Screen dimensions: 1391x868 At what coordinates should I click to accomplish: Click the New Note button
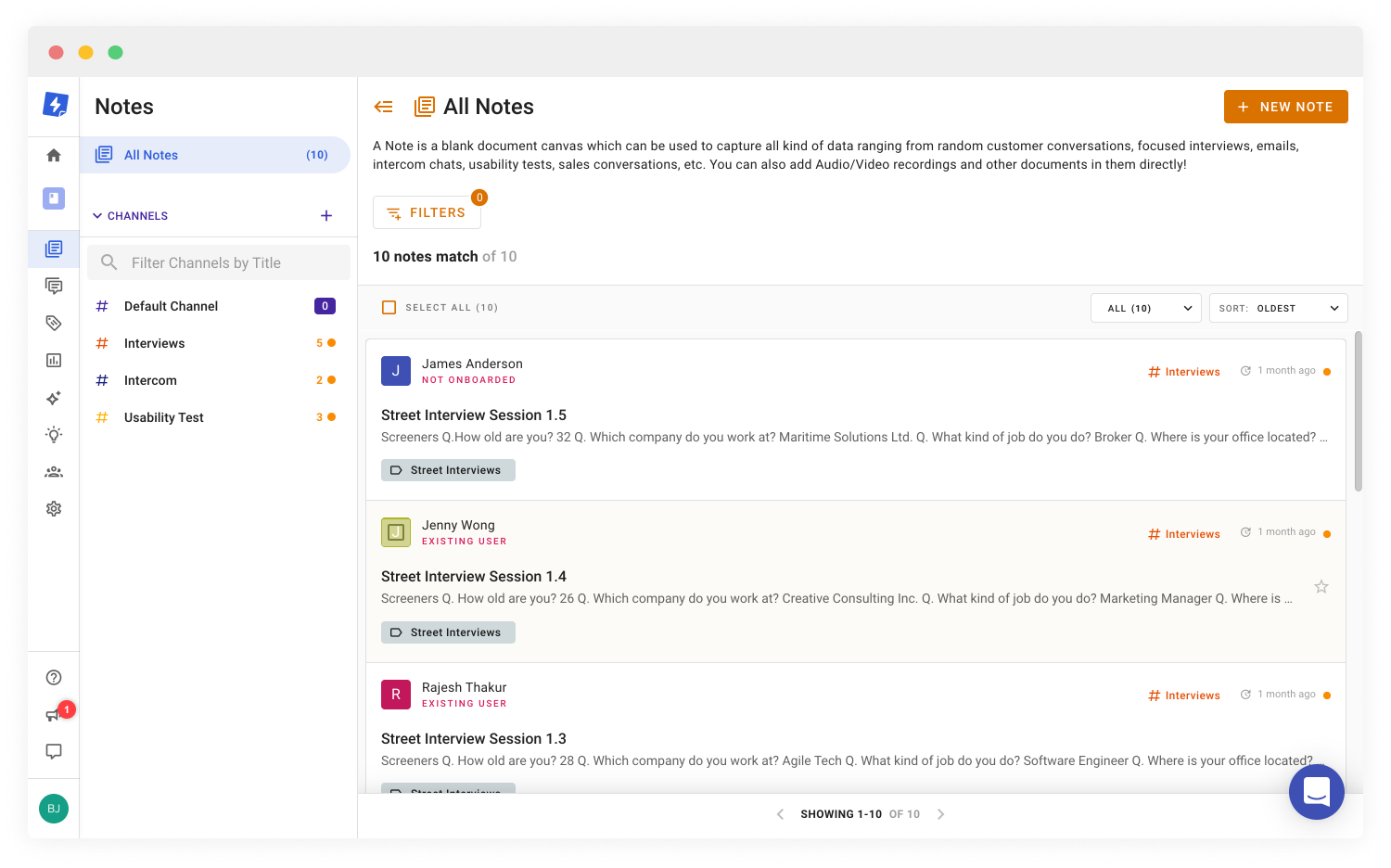click(x=1285, y=107)
